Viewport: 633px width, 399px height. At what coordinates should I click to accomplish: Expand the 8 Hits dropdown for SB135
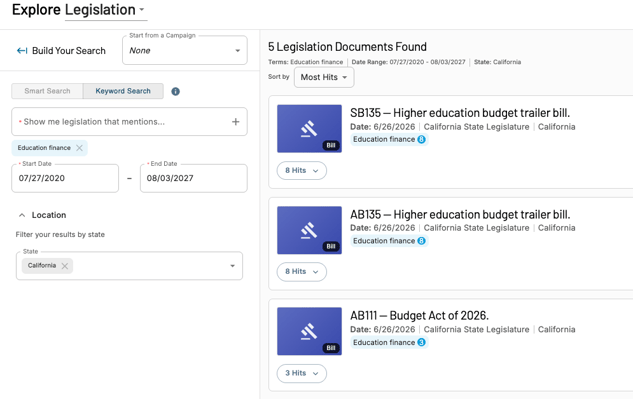[302, 170]
